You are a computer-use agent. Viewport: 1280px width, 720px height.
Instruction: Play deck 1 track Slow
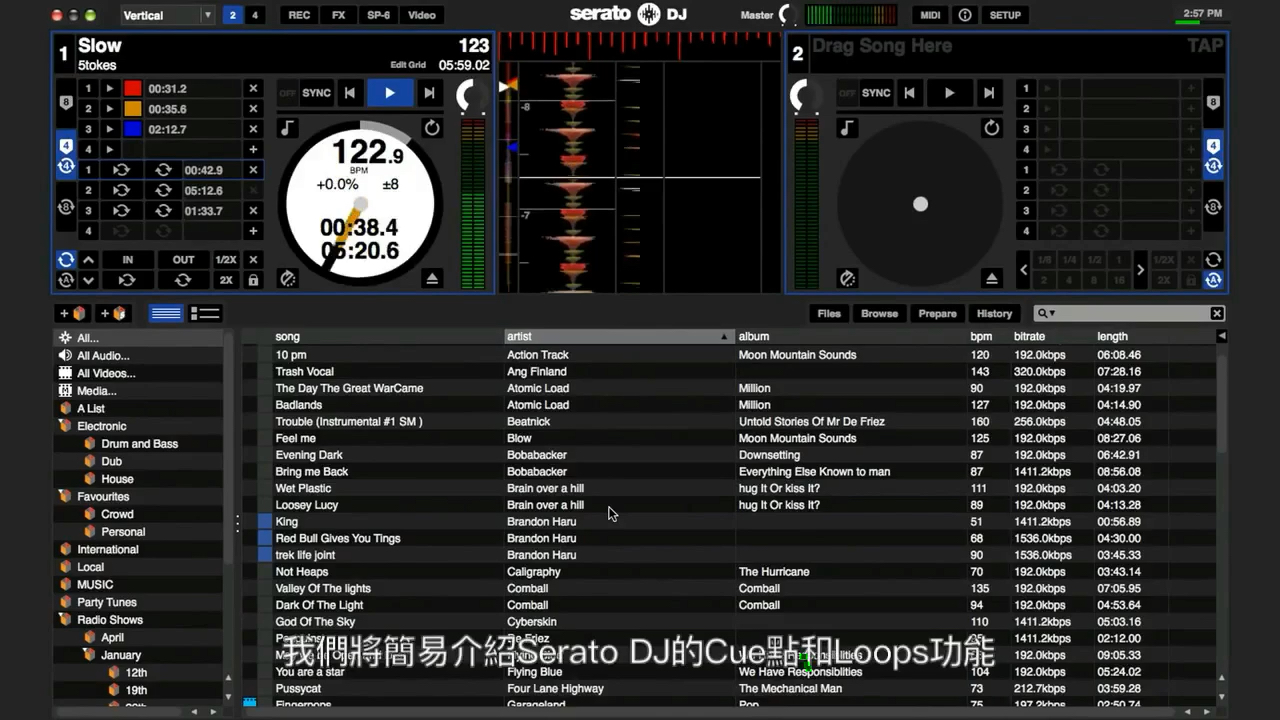click(x=389, y=93)
